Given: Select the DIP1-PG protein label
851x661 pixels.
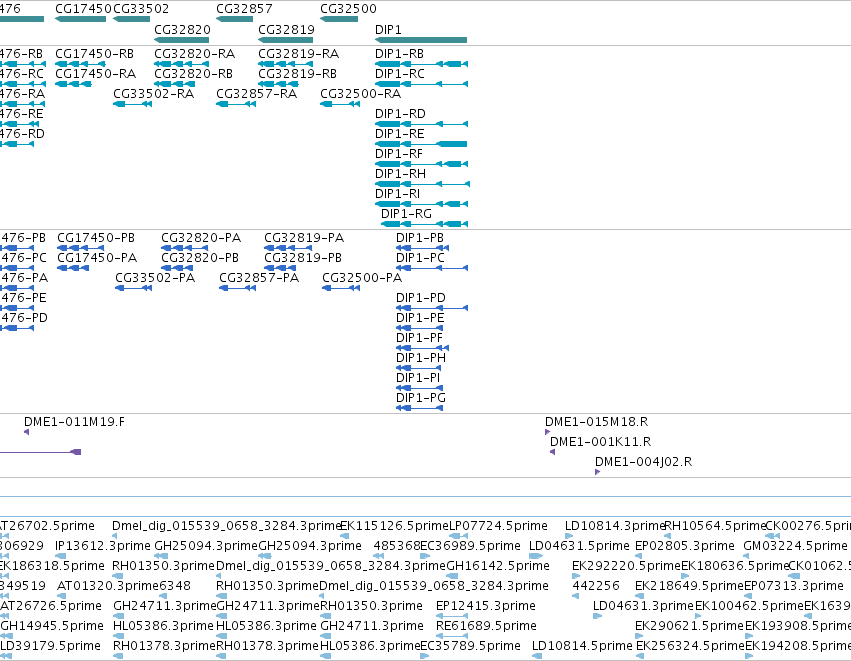Looking at the screenshot, I should pyautogui.click(x=421, y=399).
